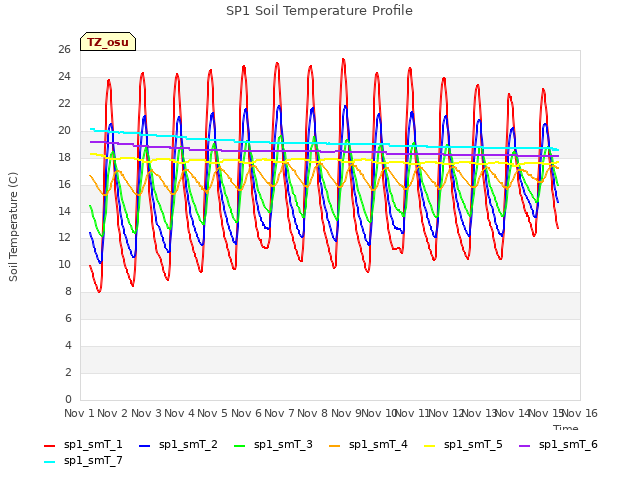The image size is (640, 480).
Task: Click the TZ_osu annotation label
Action: pyautogui.click(x=108, y=42)
